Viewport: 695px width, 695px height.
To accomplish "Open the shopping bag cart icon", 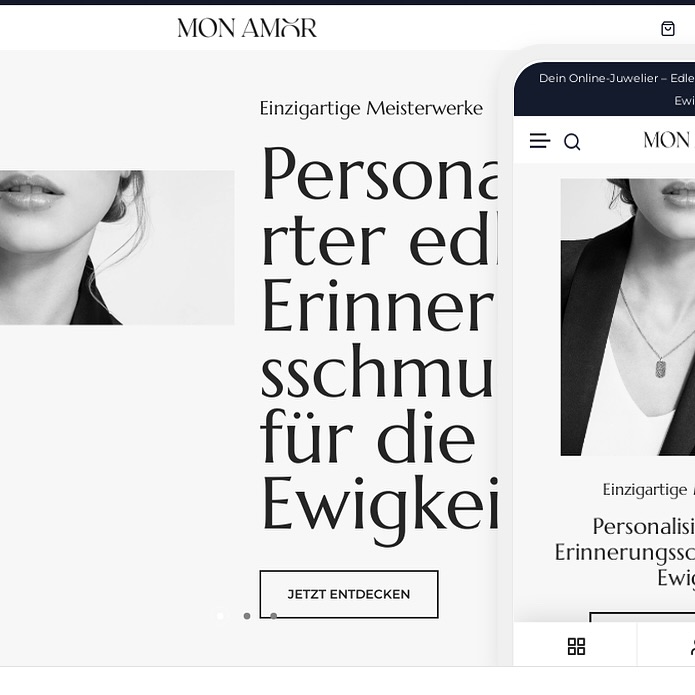I will [668, 28].
